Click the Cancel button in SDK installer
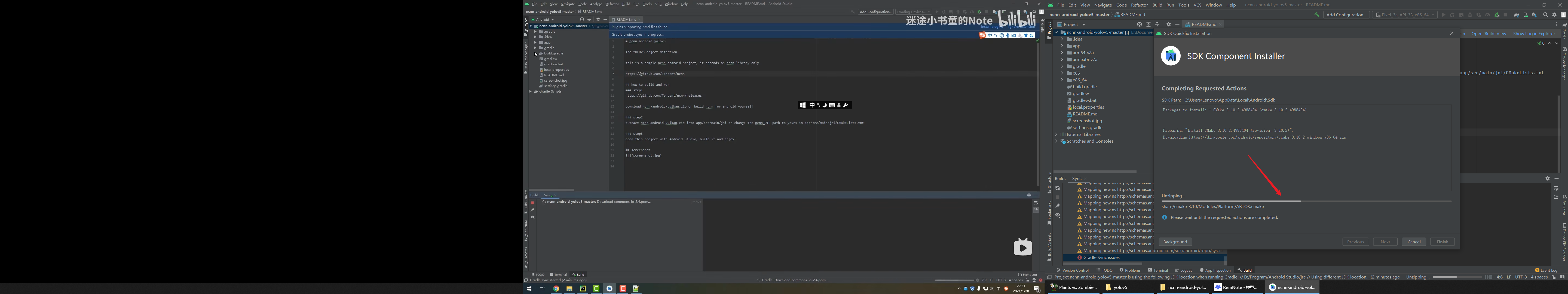Screen dimensions: 1568x294 coord(1413,242)
